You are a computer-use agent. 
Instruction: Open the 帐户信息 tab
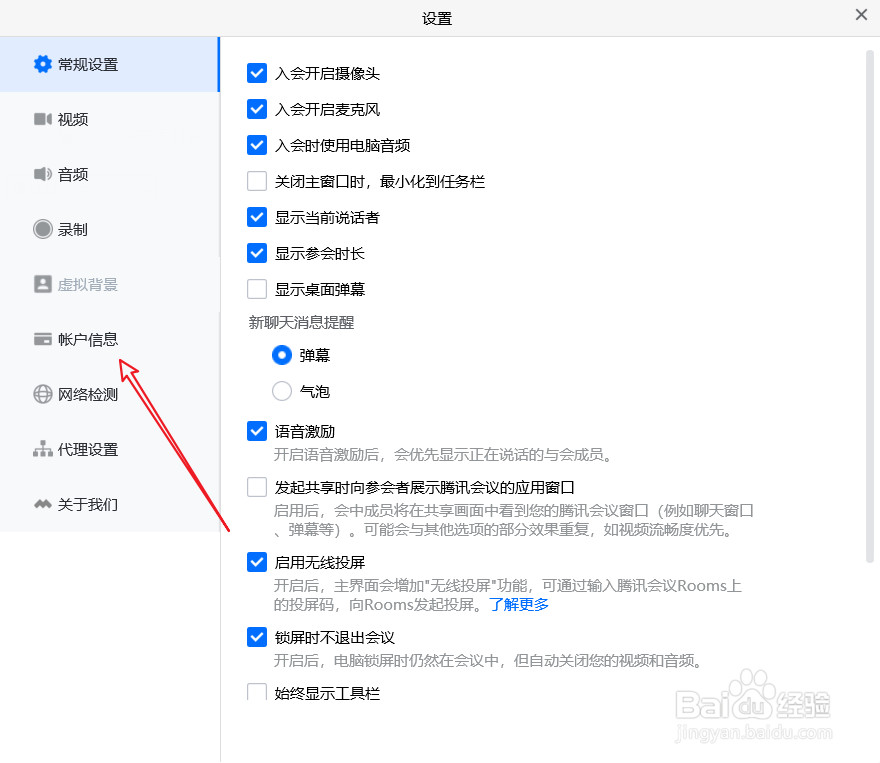[109, 339]
